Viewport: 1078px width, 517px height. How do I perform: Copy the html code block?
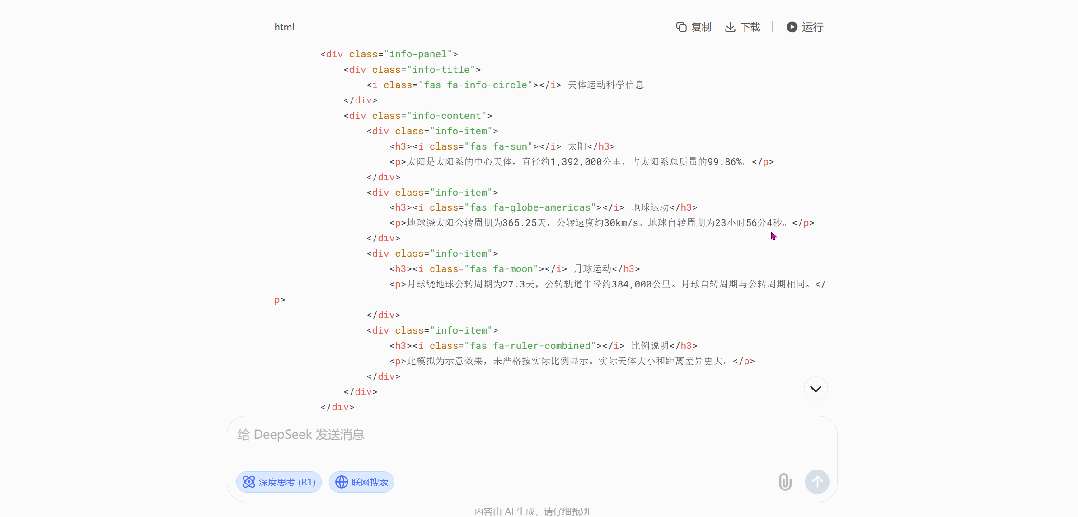tap(693, 27)
